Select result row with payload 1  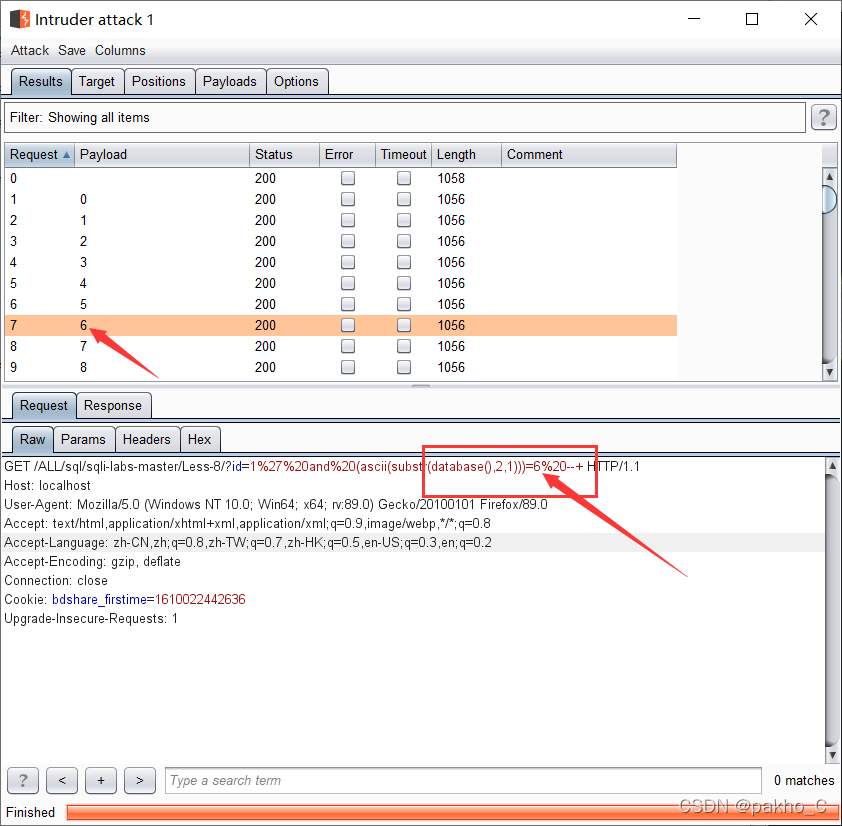coord(341,220)
